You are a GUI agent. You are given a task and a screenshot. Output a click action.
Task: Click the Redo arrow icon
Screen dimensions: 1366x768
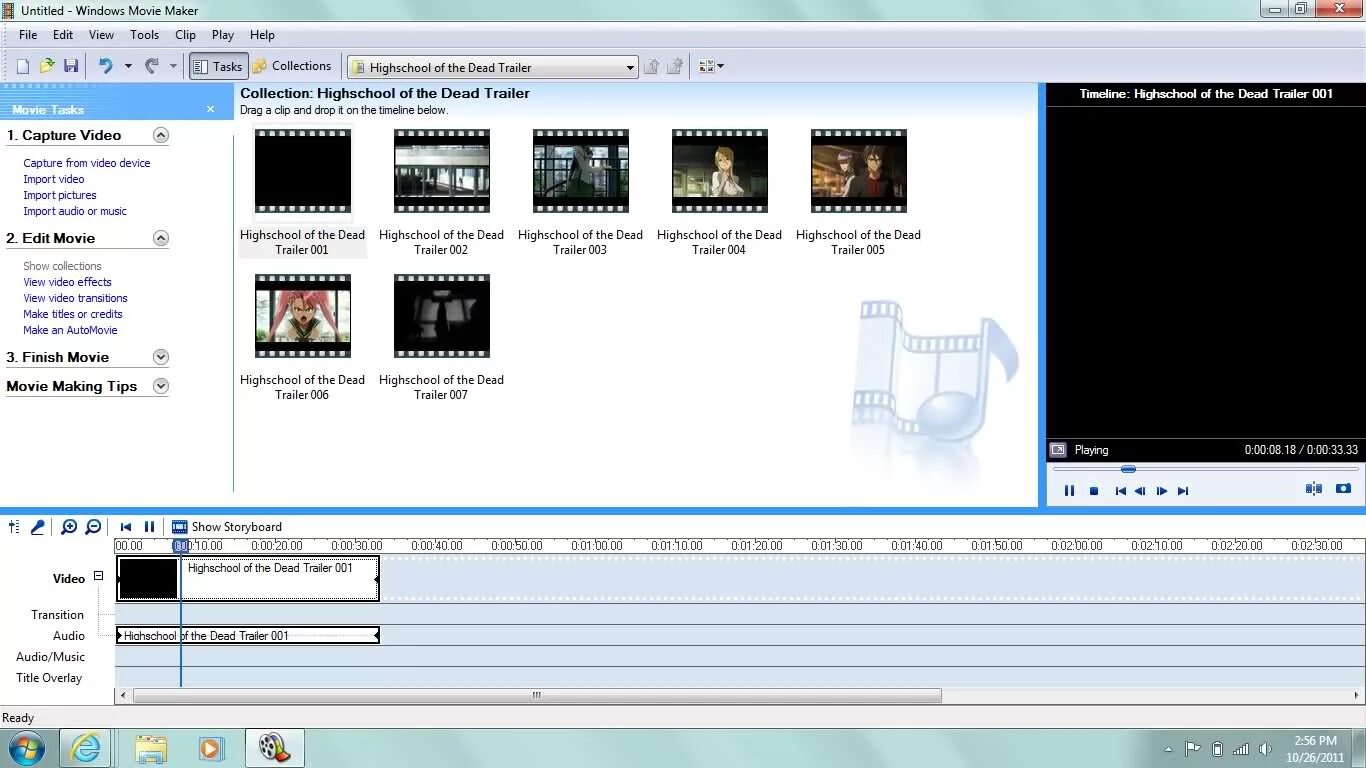point(152,66)
